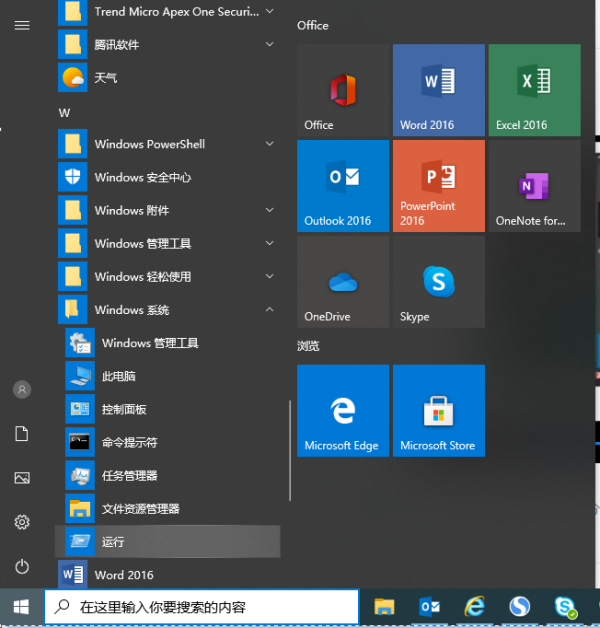Launch the OneNote tile

coord(534,186)
